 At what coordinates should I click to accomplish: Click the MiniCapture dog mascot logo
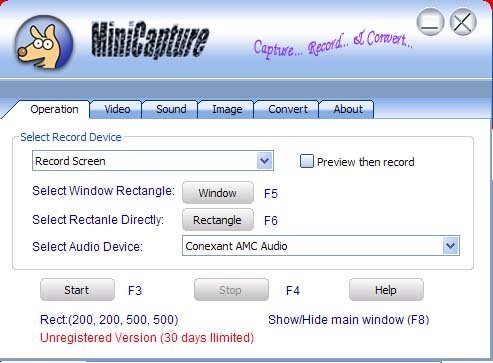point(44,43)
